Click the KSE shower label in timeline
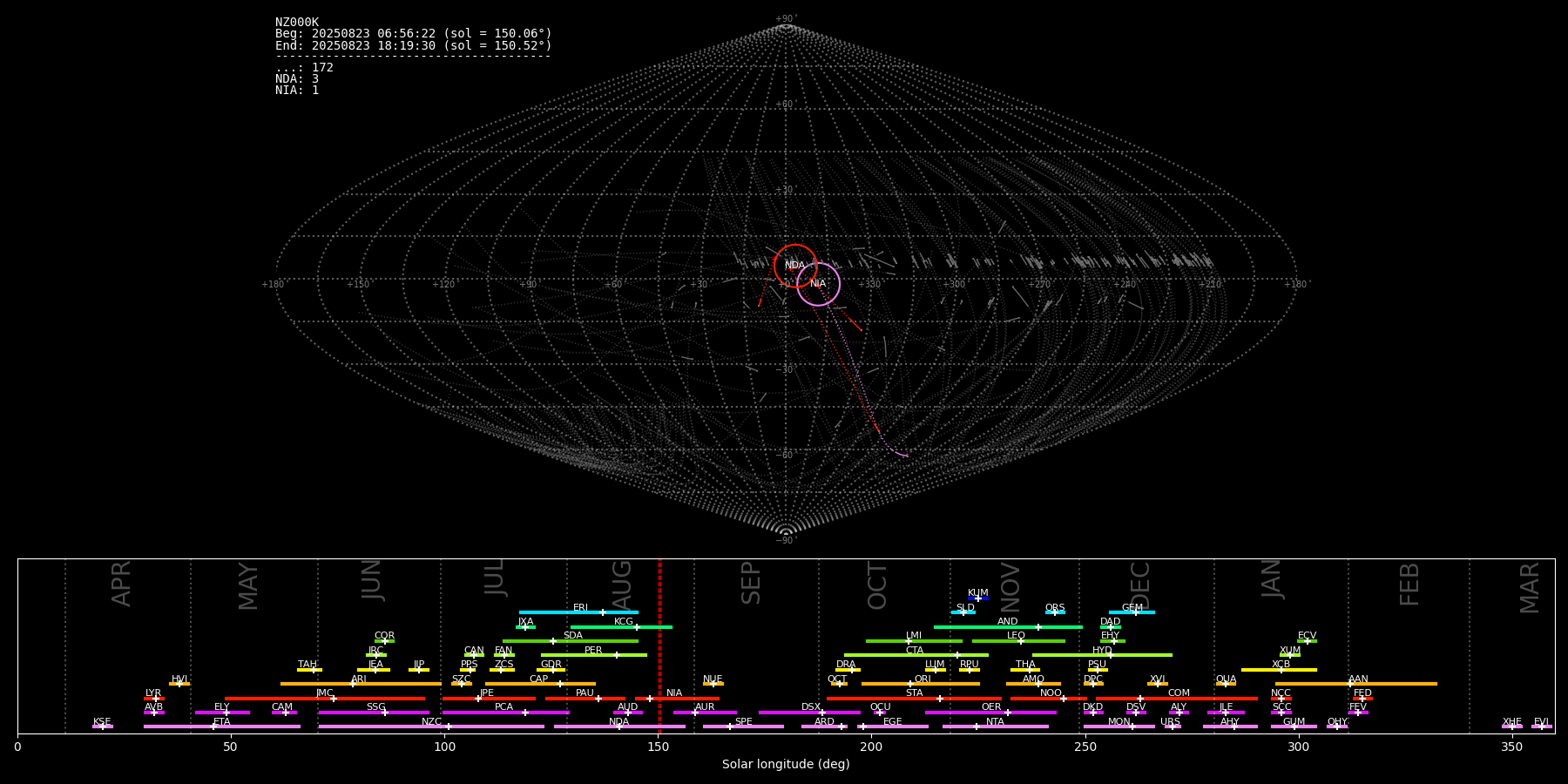This screenshot has width=1568, height=784. tap(102, 722)
